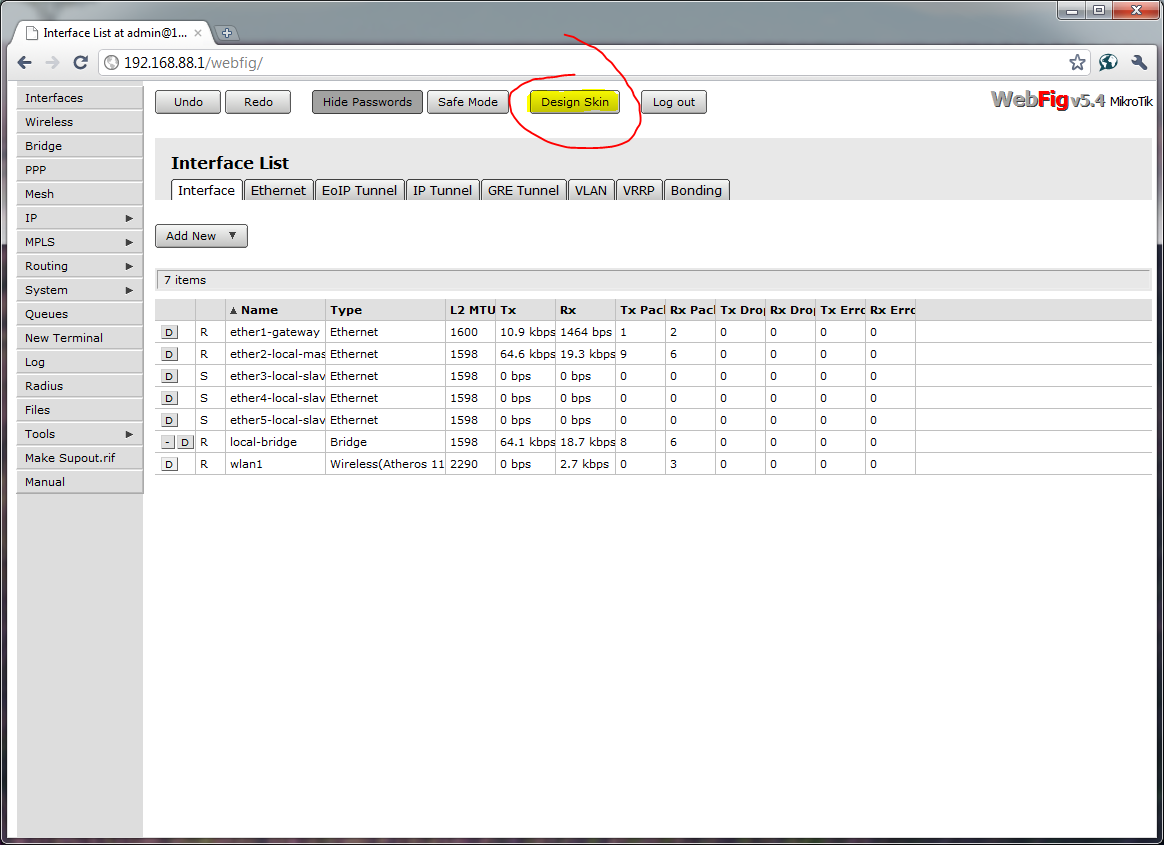Sort table by the Name column

(x=275, y=310)
